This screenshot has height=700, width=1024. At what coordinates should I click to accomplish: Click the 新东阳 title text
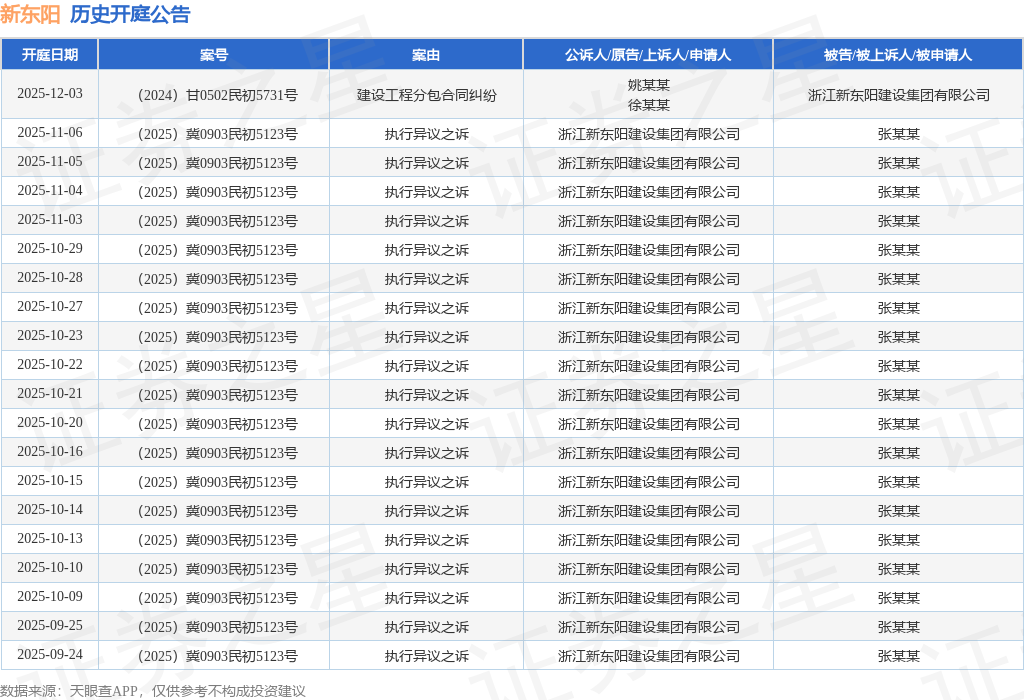coord(30,14)
